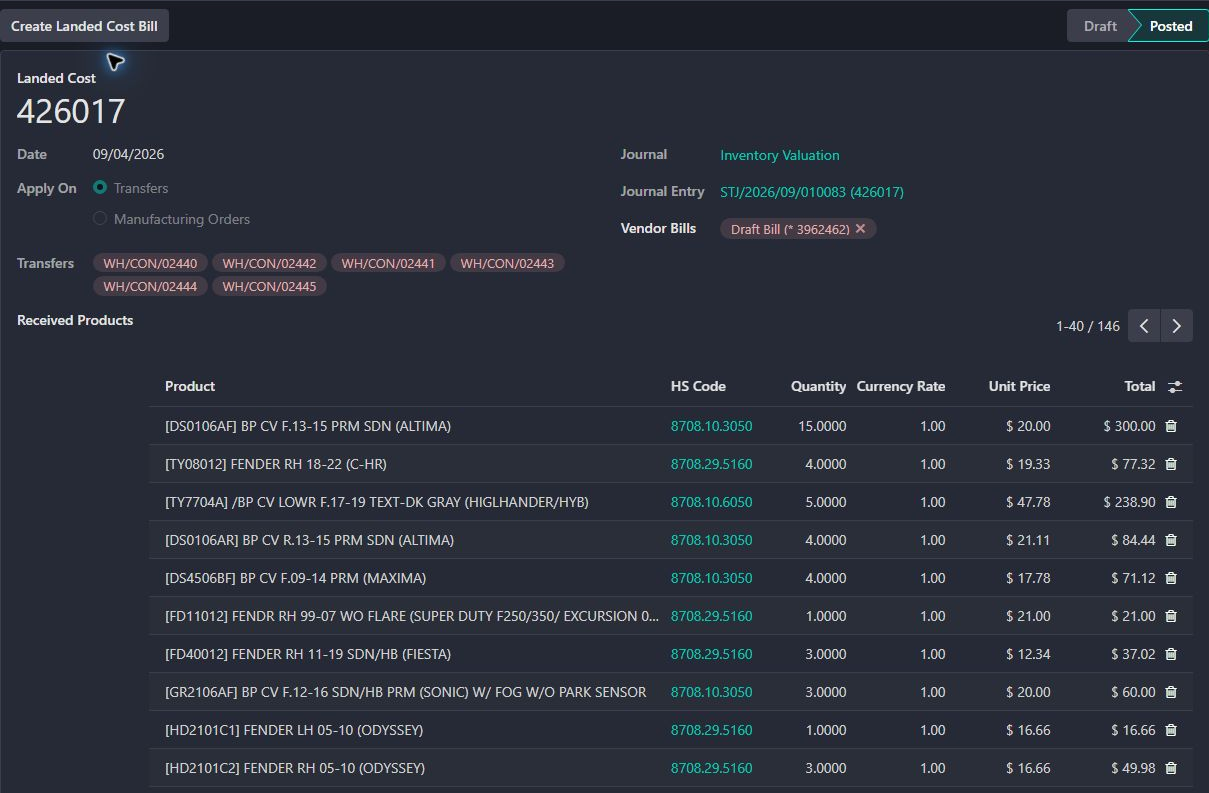
Task: Click total $ 238.90 cell
Action: click(1129, 502)
